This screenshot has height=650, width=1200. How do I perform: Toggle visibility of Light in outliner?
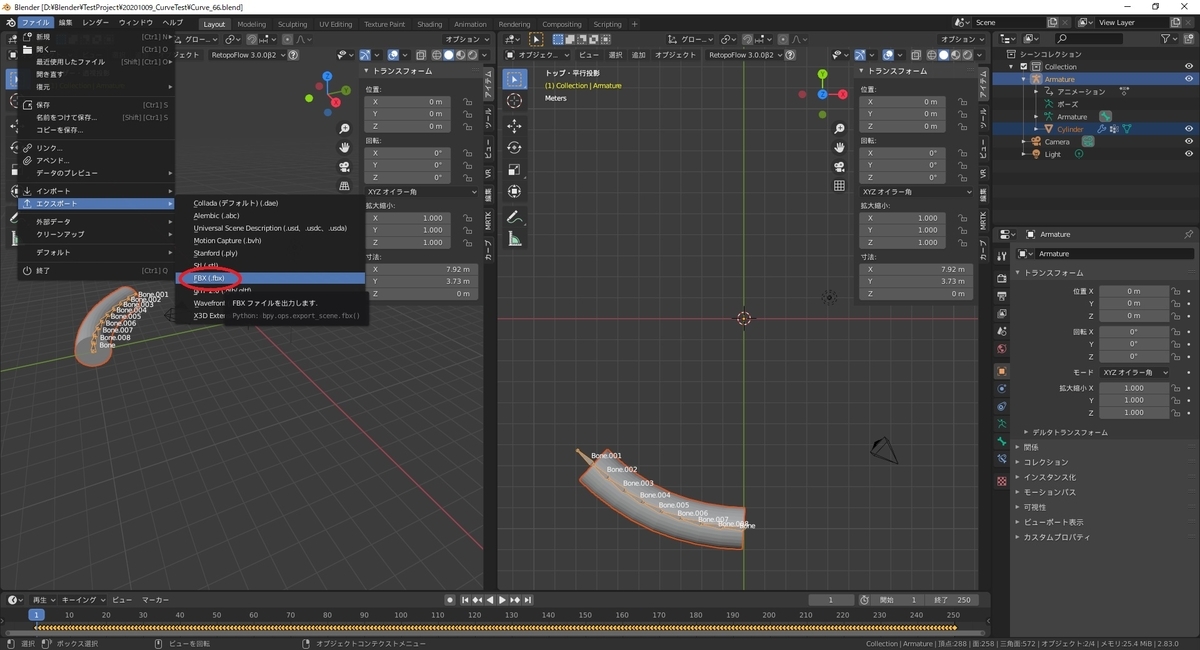1189,154
